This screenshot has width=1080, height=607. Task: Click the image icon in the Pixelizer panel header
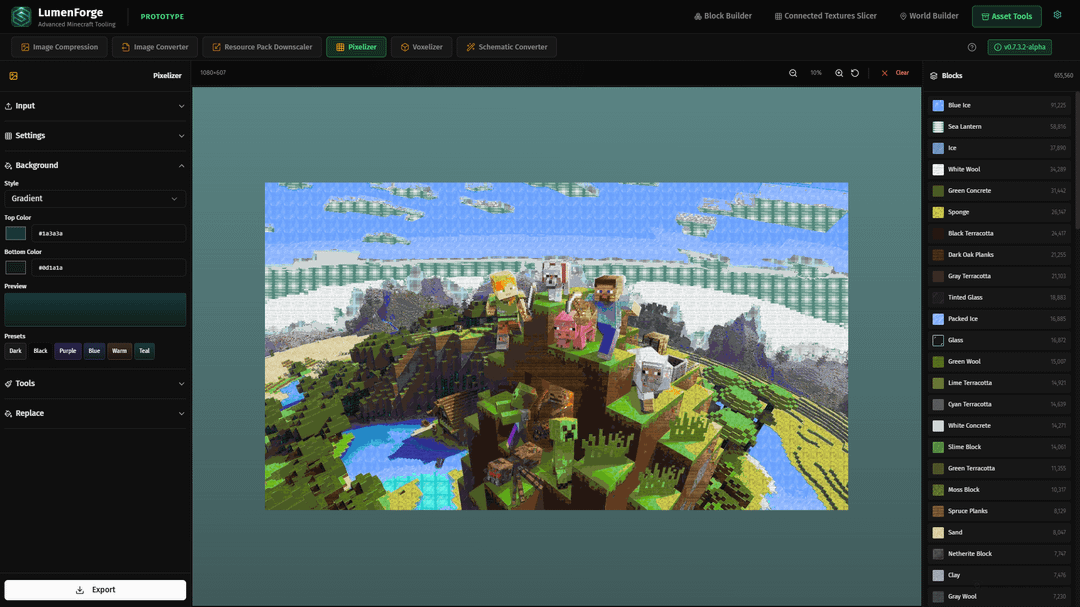[x=14, y=76]
